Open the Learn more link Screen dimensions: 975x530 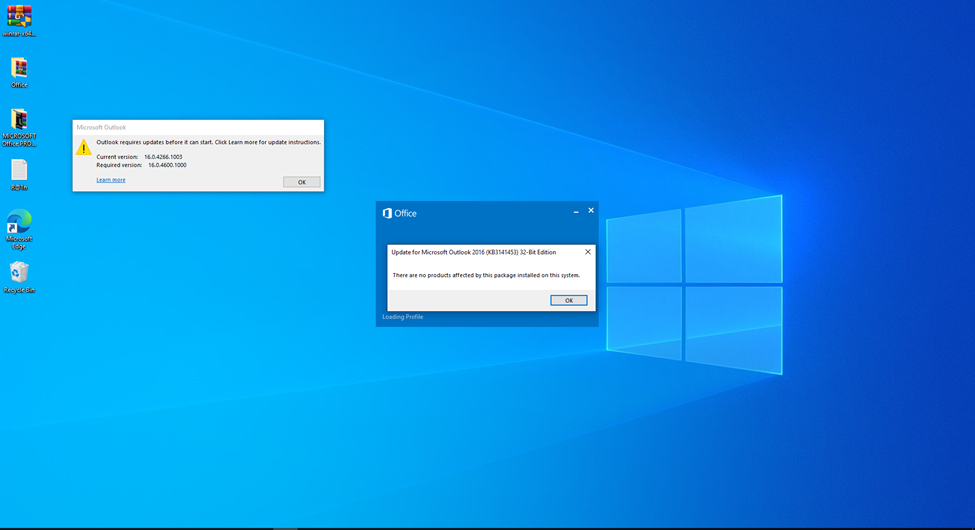[111, 180]
